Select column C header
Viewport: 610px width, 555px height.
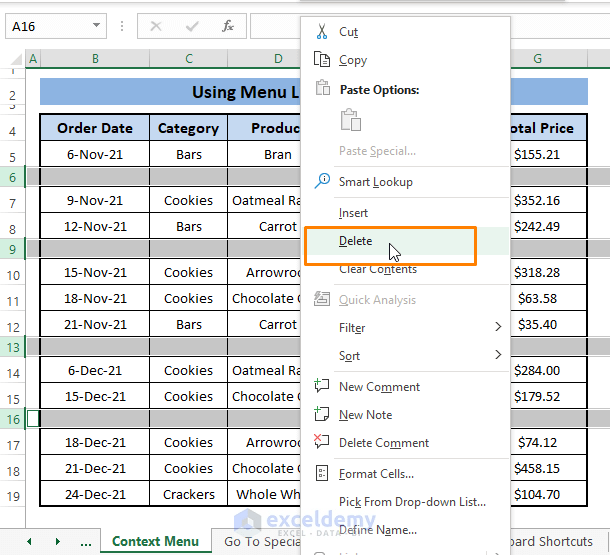(189, 59)
